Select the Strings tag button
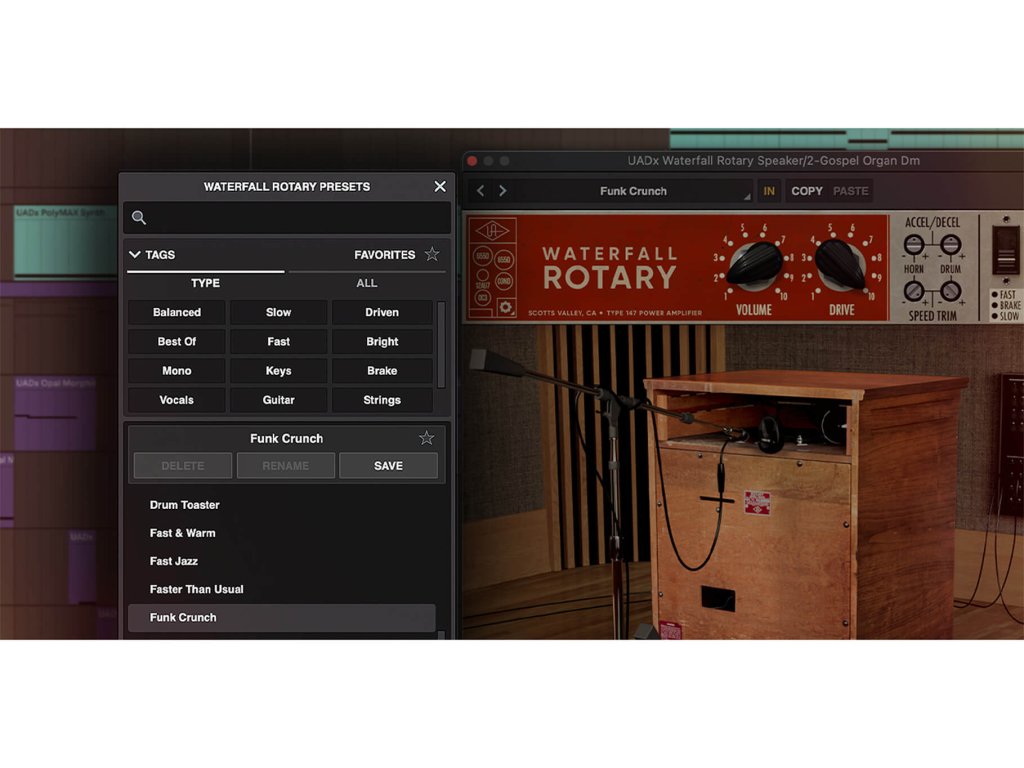The height and width of the screenshot is (768, 1024). (382, 400)
